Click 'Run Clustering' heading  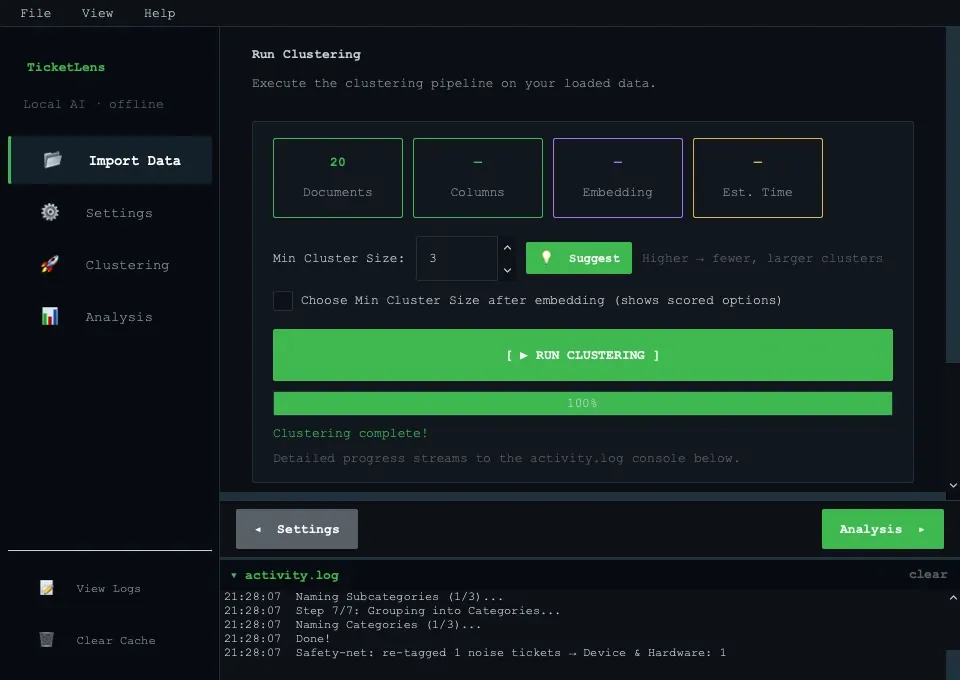click(x=306, y=54)
